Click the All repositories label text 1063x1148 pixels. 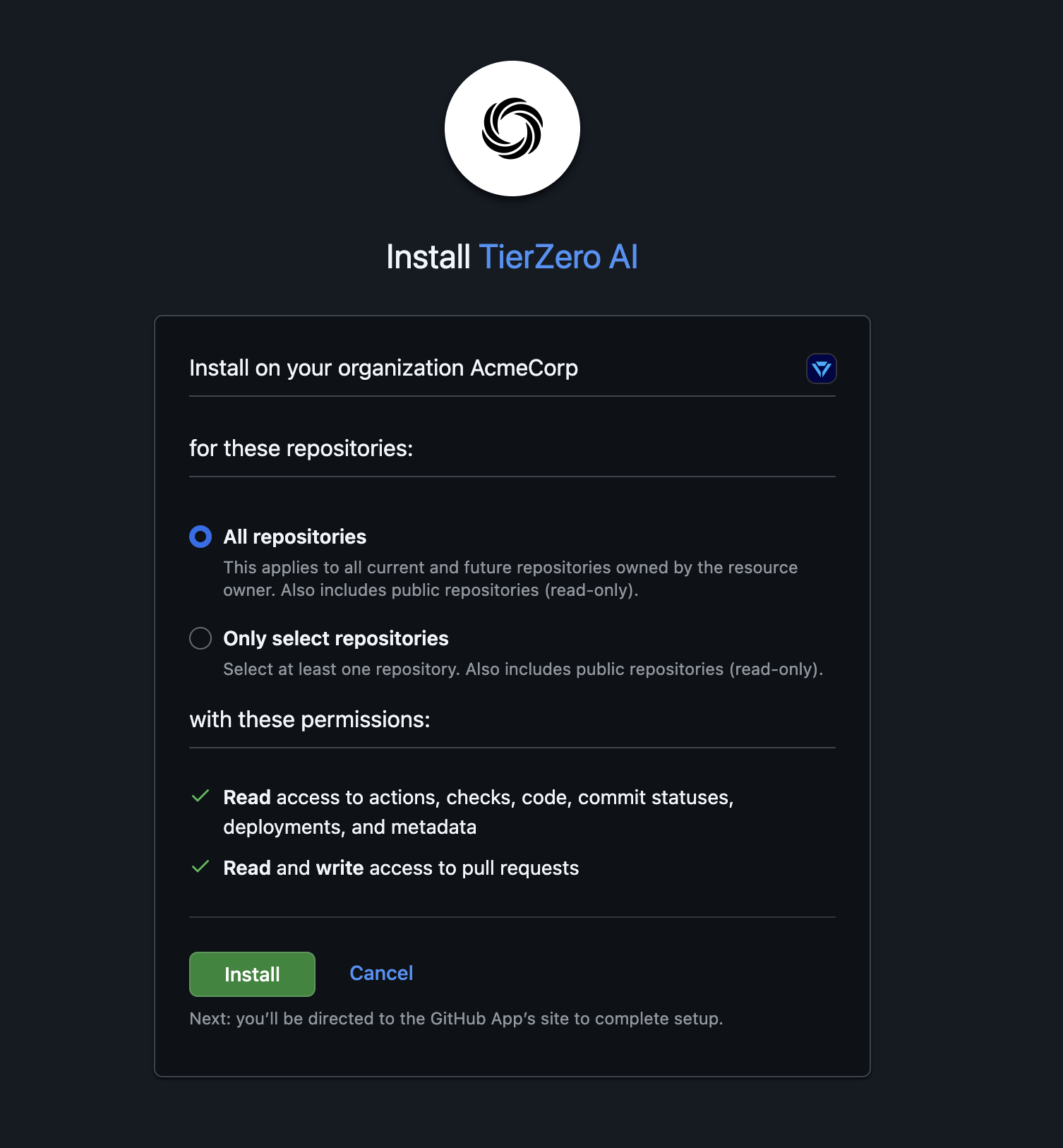tap(294, 537)
